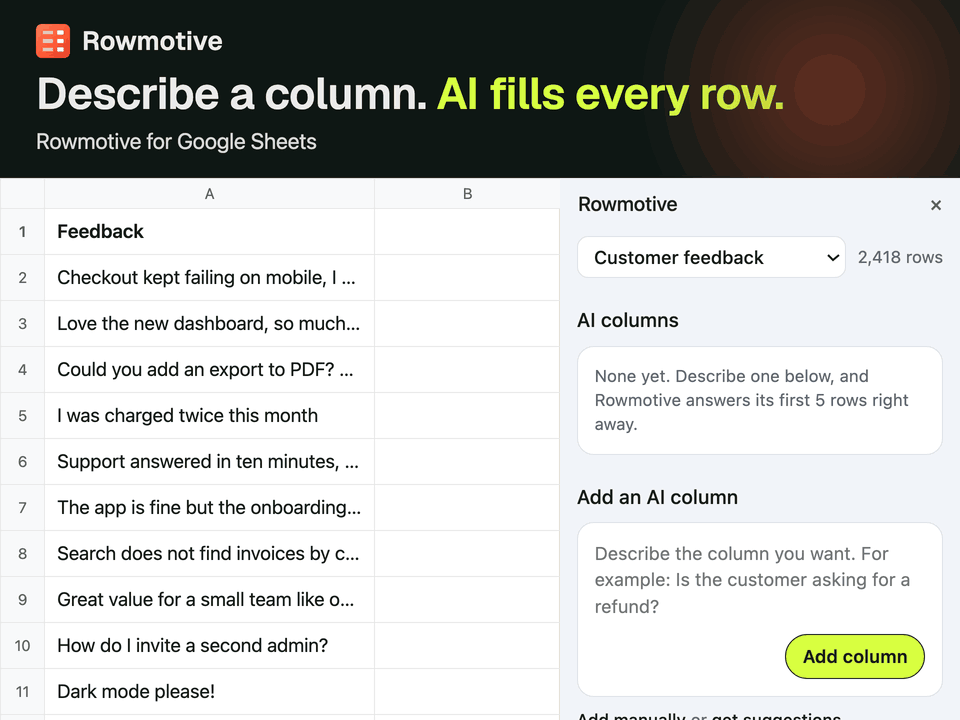
Task: Click the Rowmotive sidebar title
Action: coord(628,204)
